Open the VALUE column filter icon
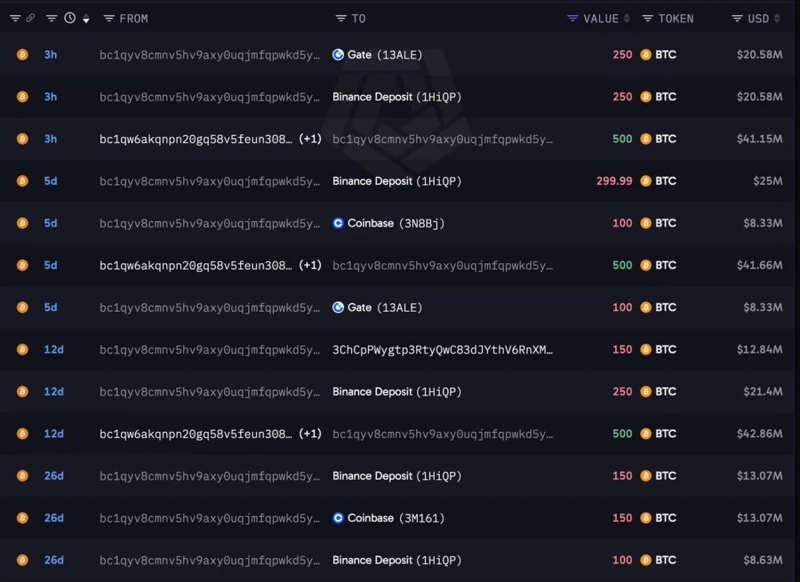The height and width of the screenshot is (582, 800). point(572,19)
